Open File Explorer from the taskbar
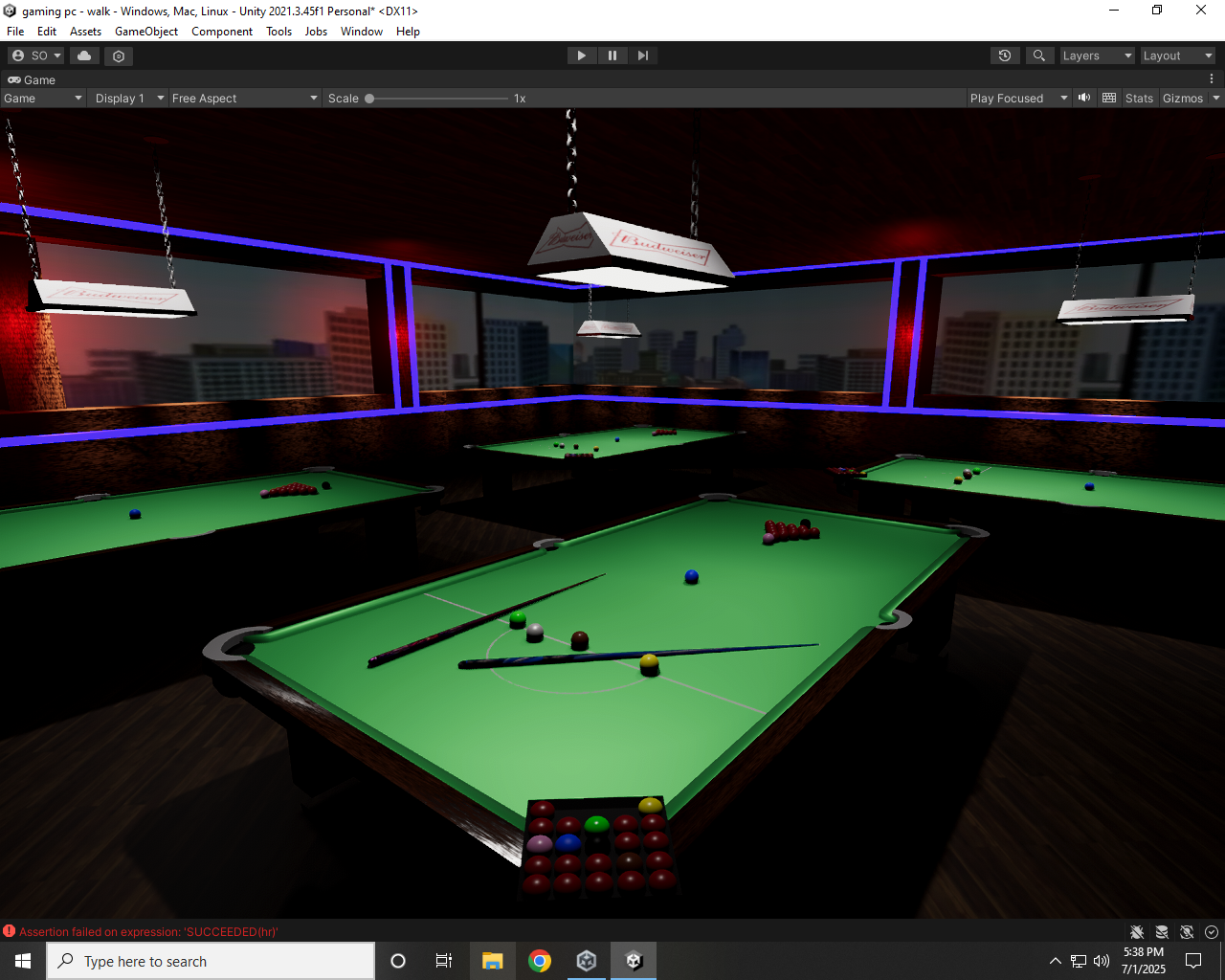1225x980 pixels. coord(493,961)
